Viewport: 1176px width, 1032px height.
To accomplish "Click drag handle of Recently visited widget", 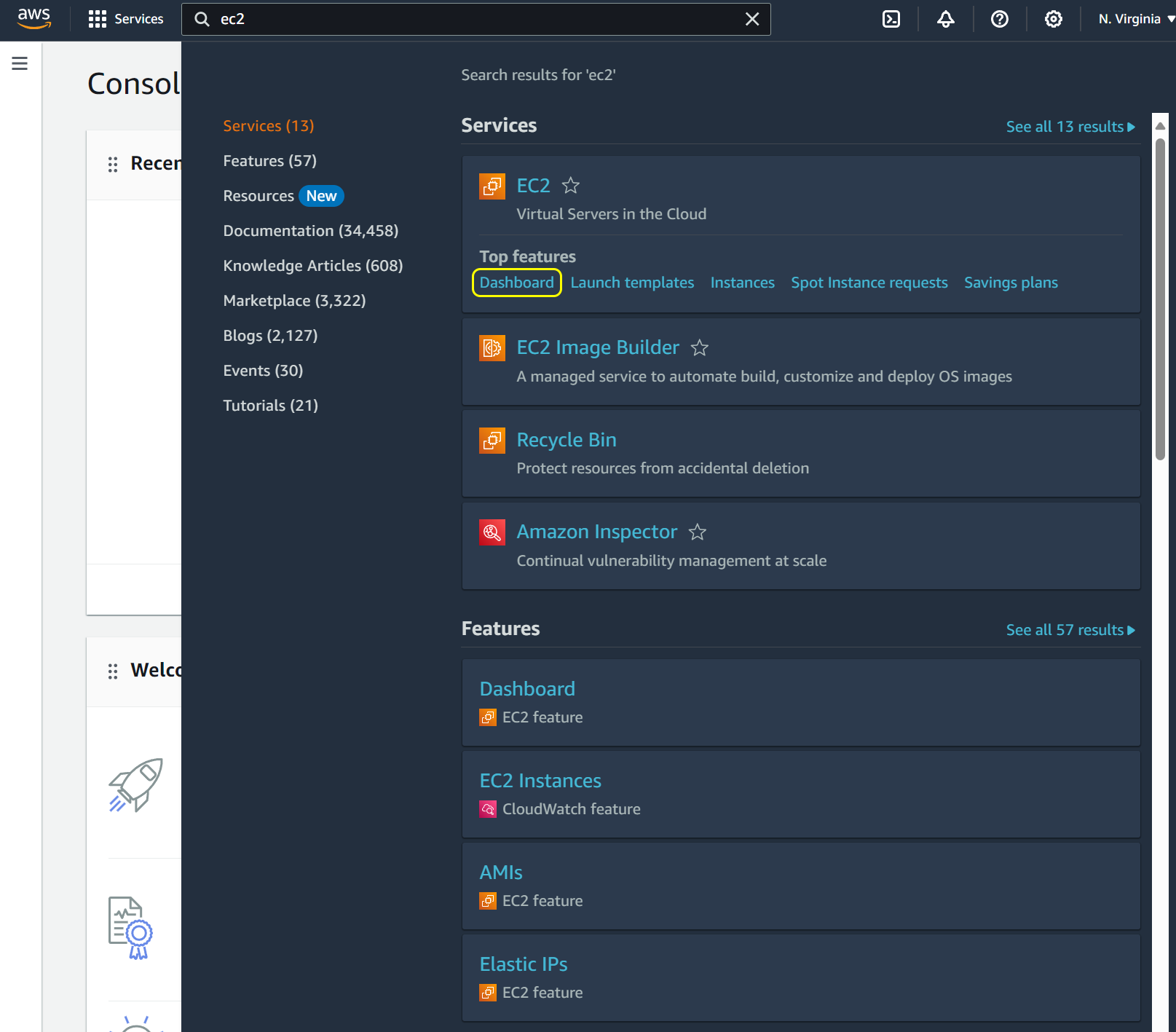I will [x=113, y=165].
